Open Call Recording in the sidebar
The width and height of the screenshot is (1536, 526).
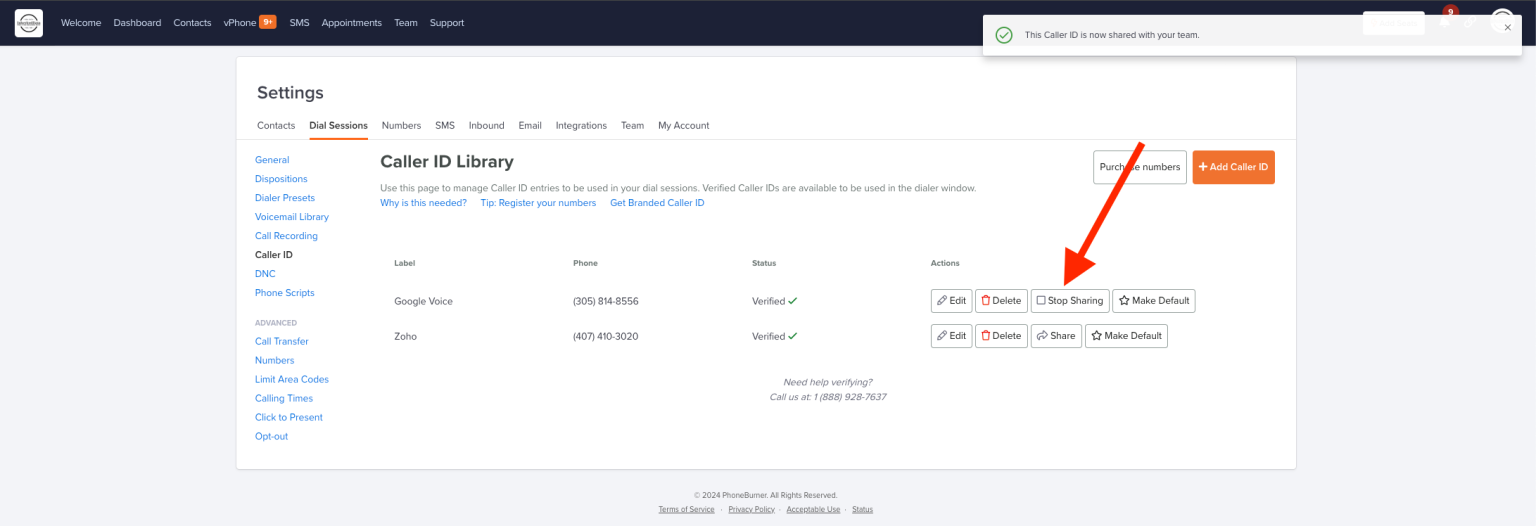point(286,236)
